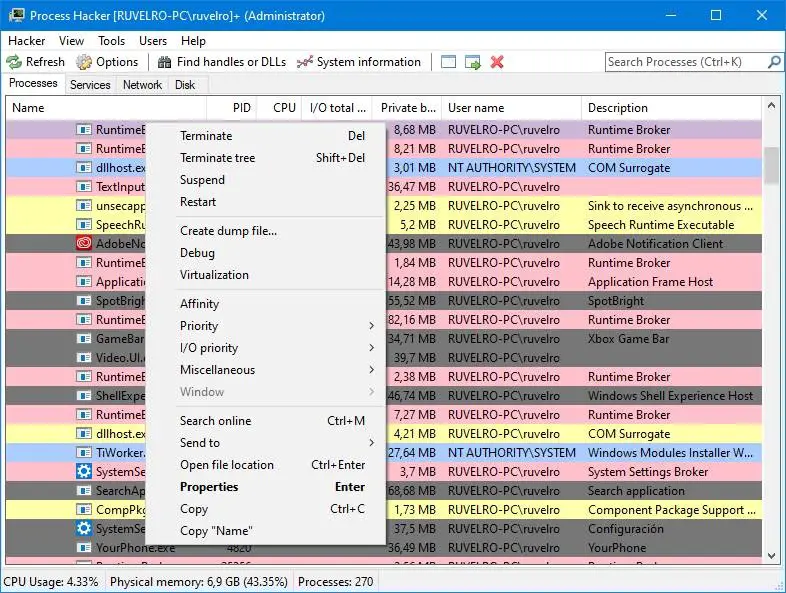Click the SpotBright process icon

pos(84,301)
